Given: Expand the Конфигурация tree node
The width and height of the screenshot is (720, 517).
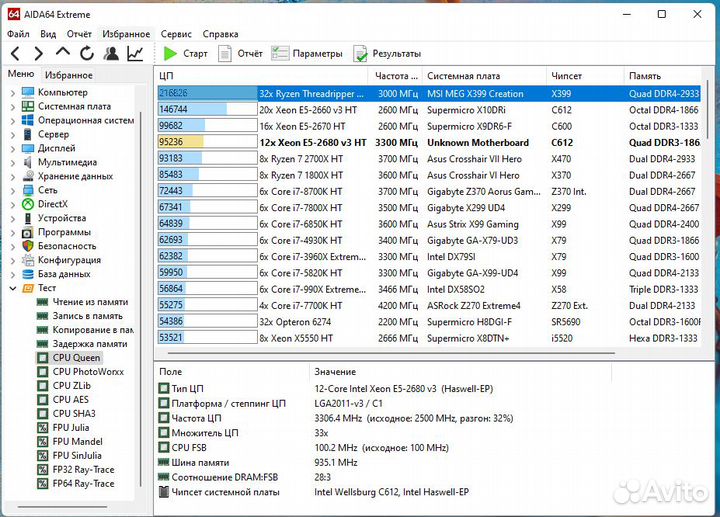Looking at the screenshot, I should 12,261.
